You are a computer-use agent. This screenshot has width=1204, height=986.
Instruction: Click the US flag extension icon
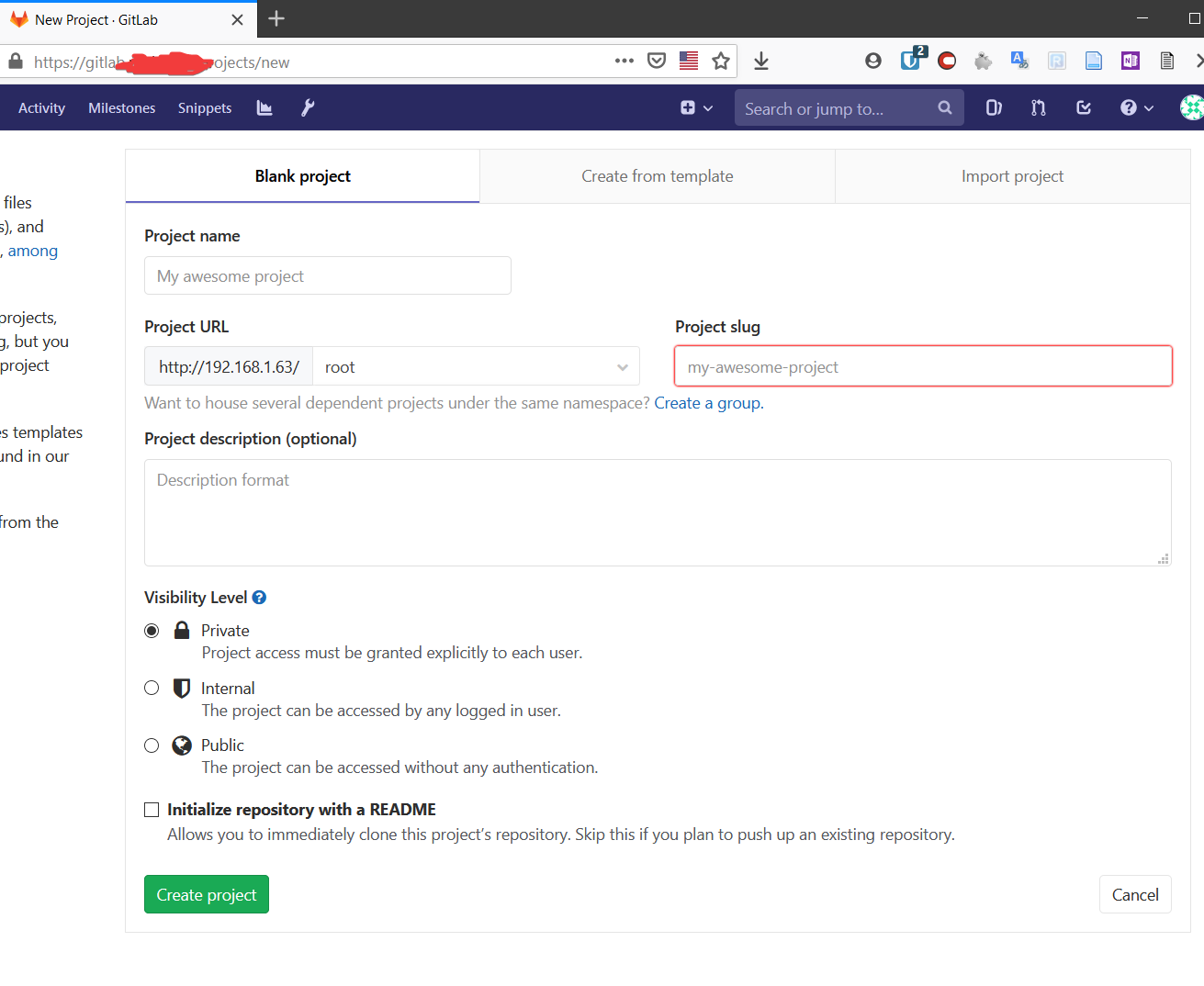(x=689, y=61)
